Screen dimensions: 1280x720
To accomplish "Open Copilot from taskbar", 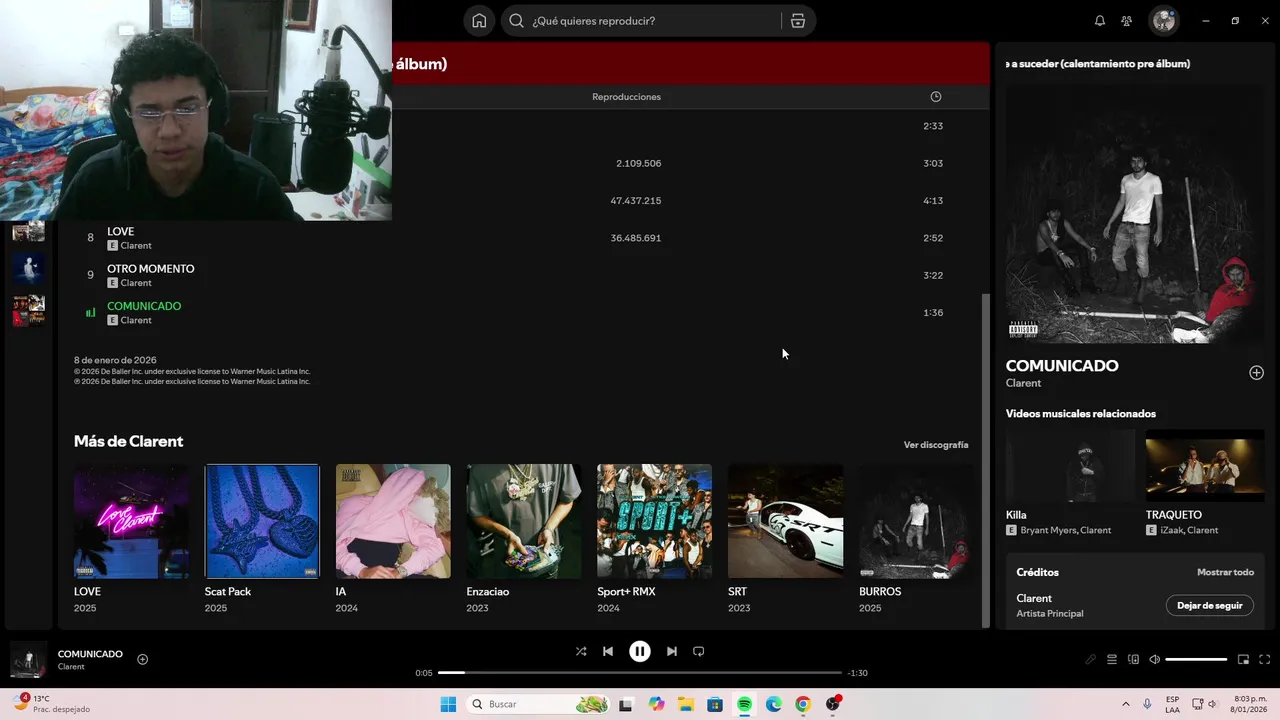I will click(656, 704).
